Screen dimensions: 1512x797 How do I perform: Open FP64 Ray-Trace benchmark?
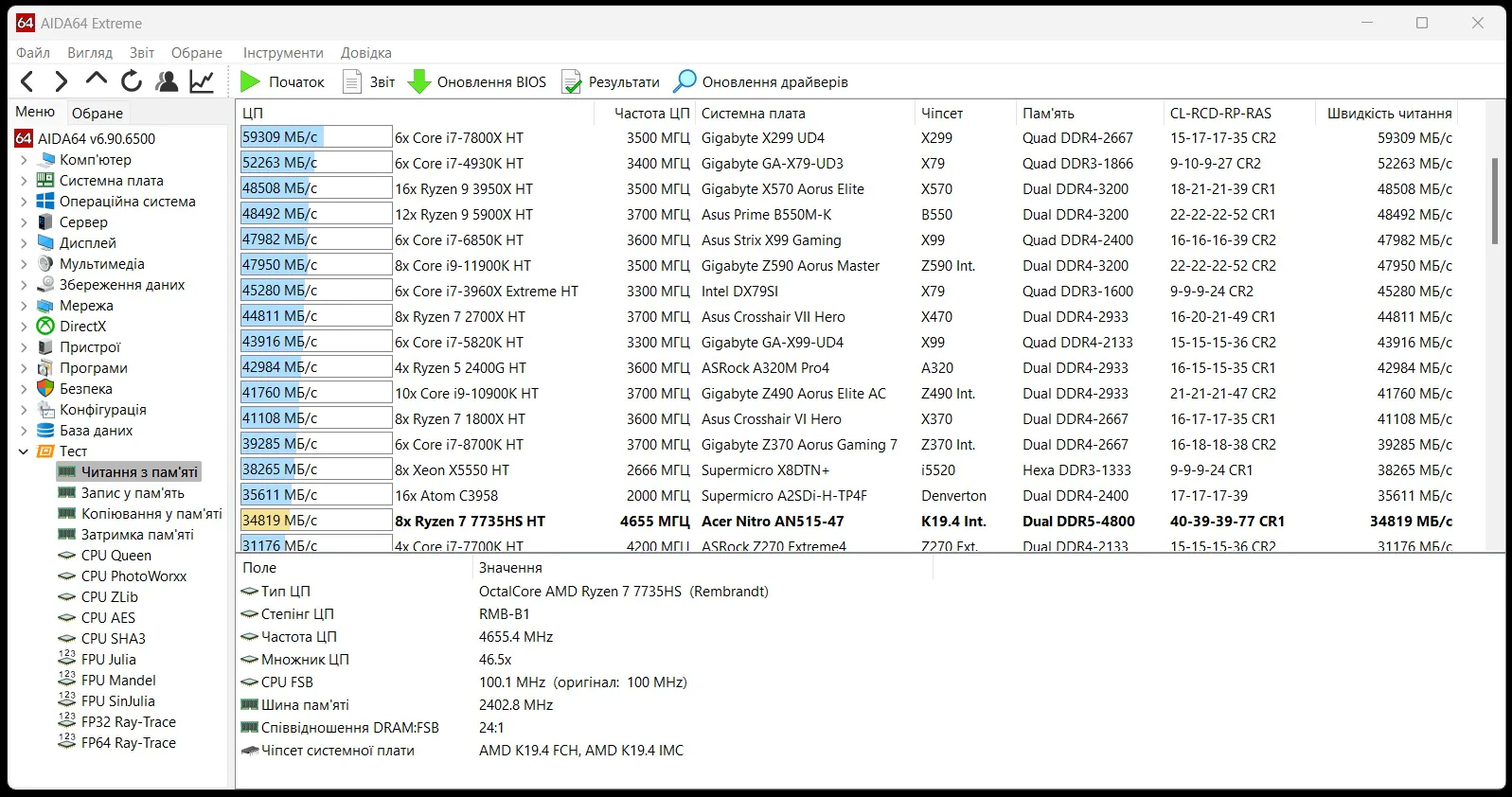129,742
